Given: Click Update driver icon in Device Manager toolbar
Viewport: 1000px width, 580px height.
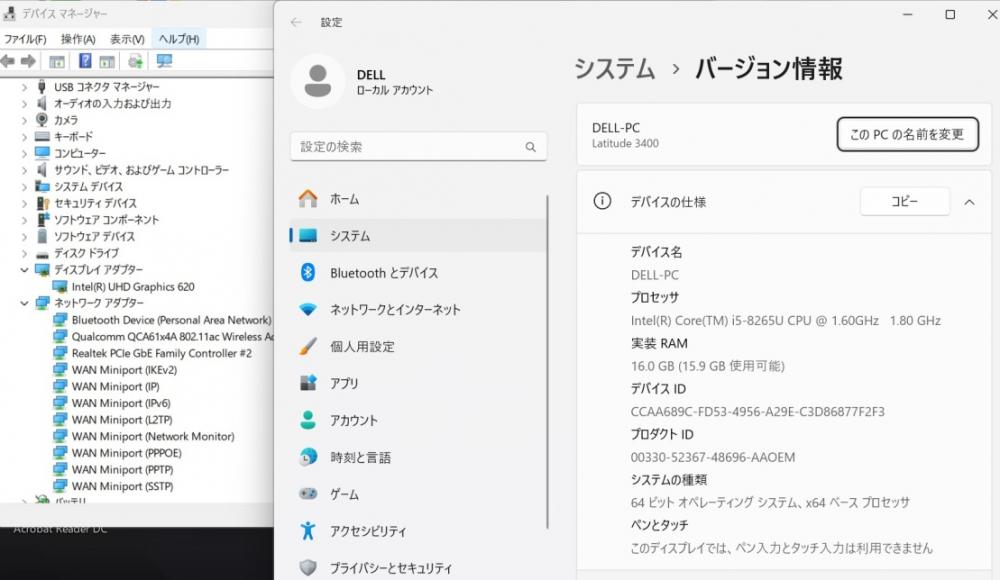Looking at the screenshot, I should click(135, 61).
